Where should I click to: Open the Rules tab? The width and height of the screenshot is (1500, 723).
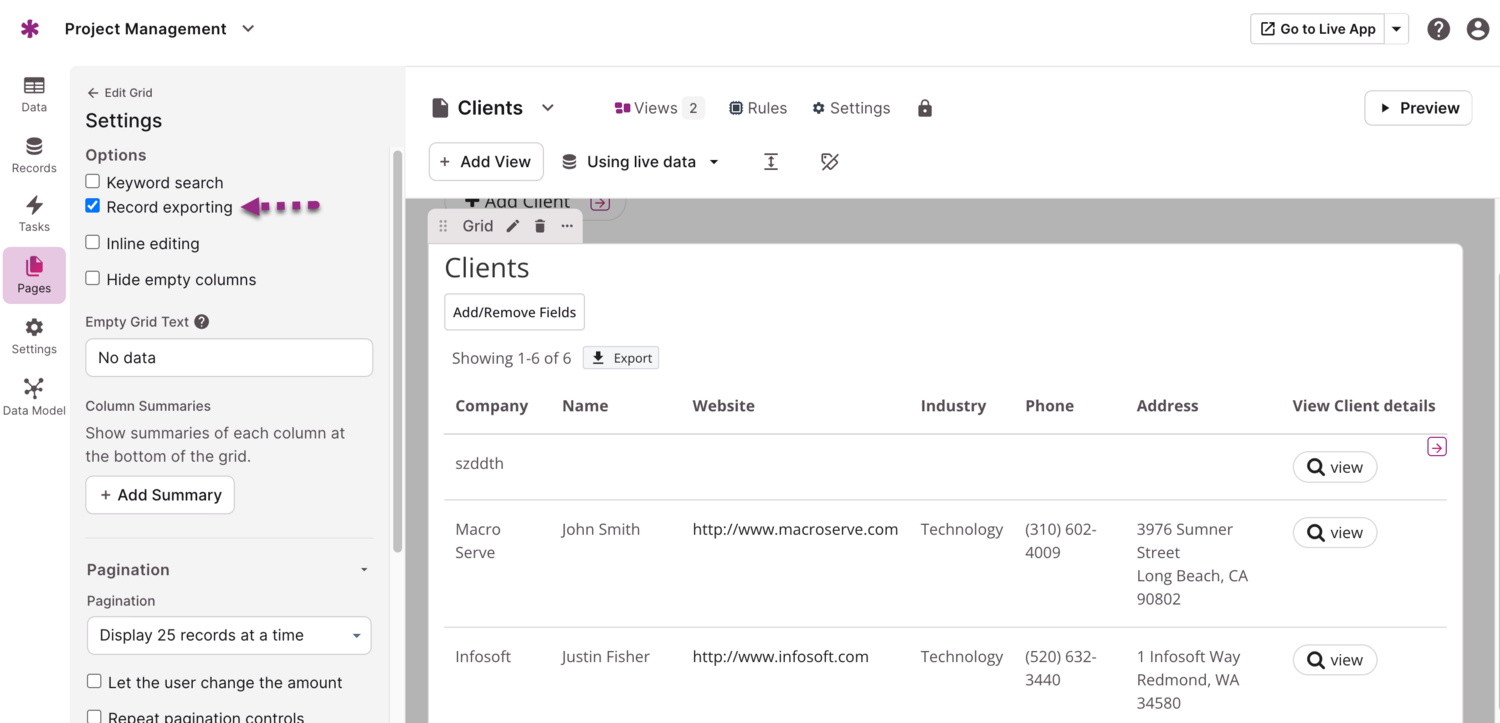[758, 108]
